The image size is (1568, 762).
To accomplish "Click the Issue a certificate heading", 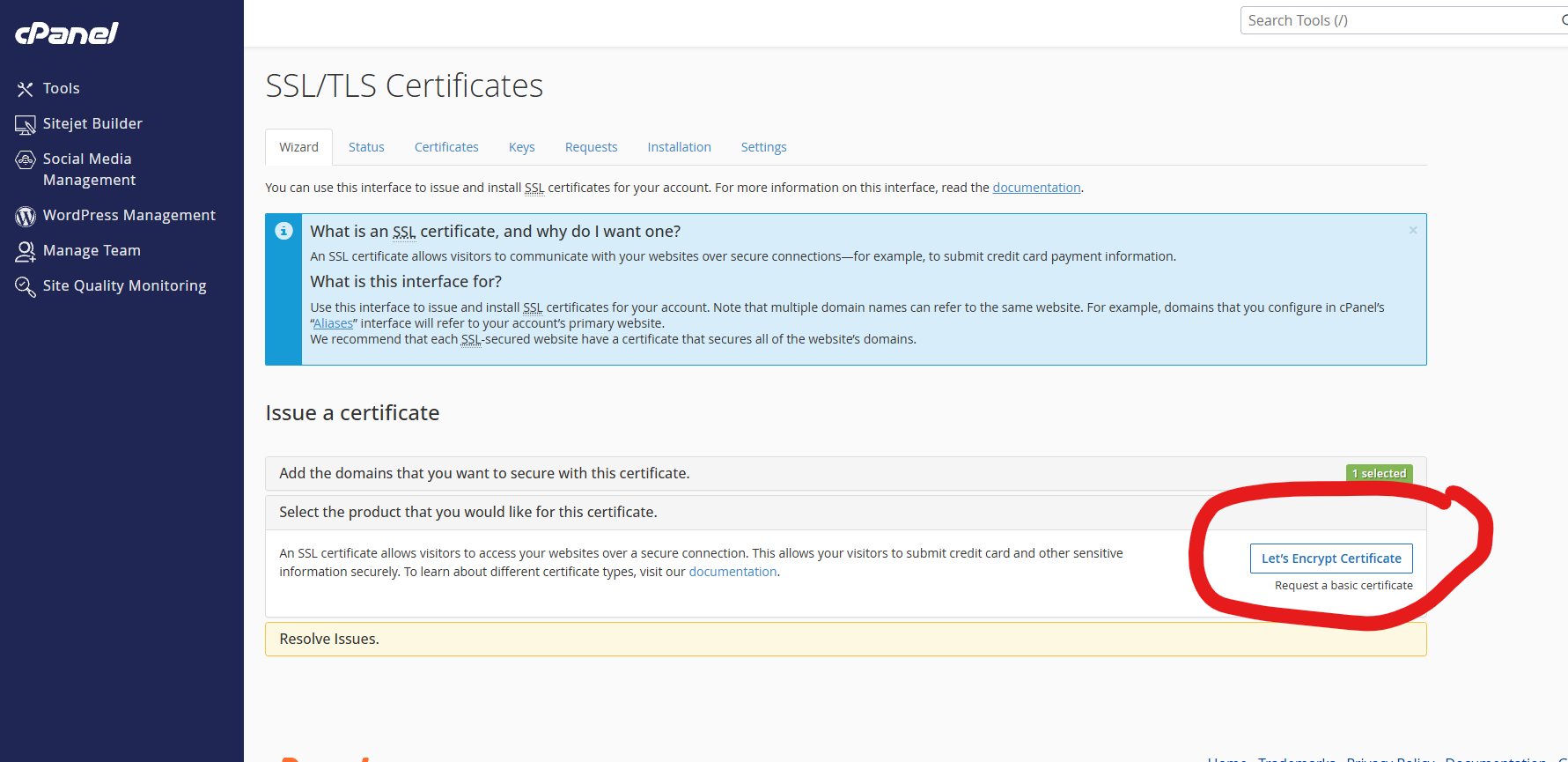I will 352,413.
